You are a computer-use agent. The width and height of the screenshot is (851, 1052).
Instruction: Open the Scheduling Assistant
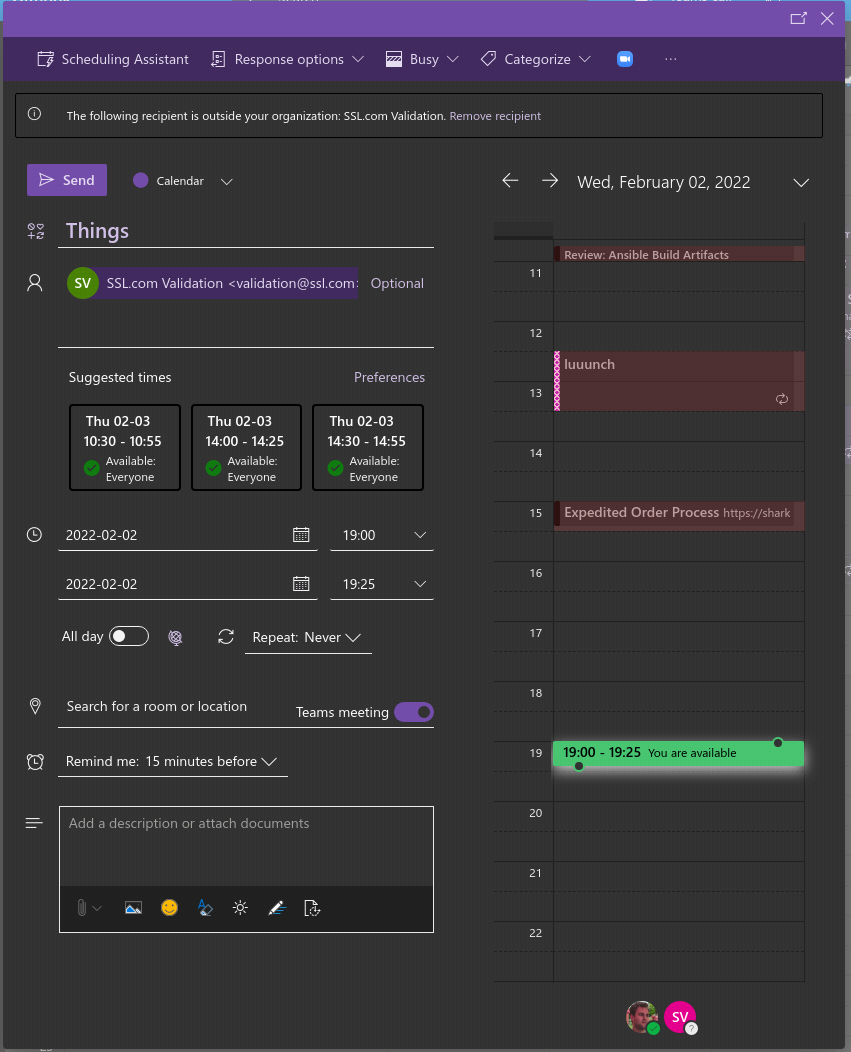(112, 59)
